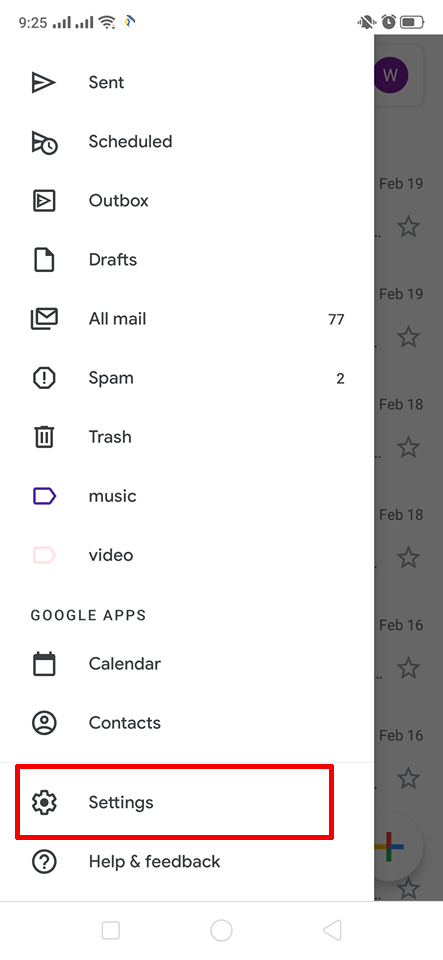Select the Drafts page icon
The image size is (443, 960).
click(x=43, y=260)
